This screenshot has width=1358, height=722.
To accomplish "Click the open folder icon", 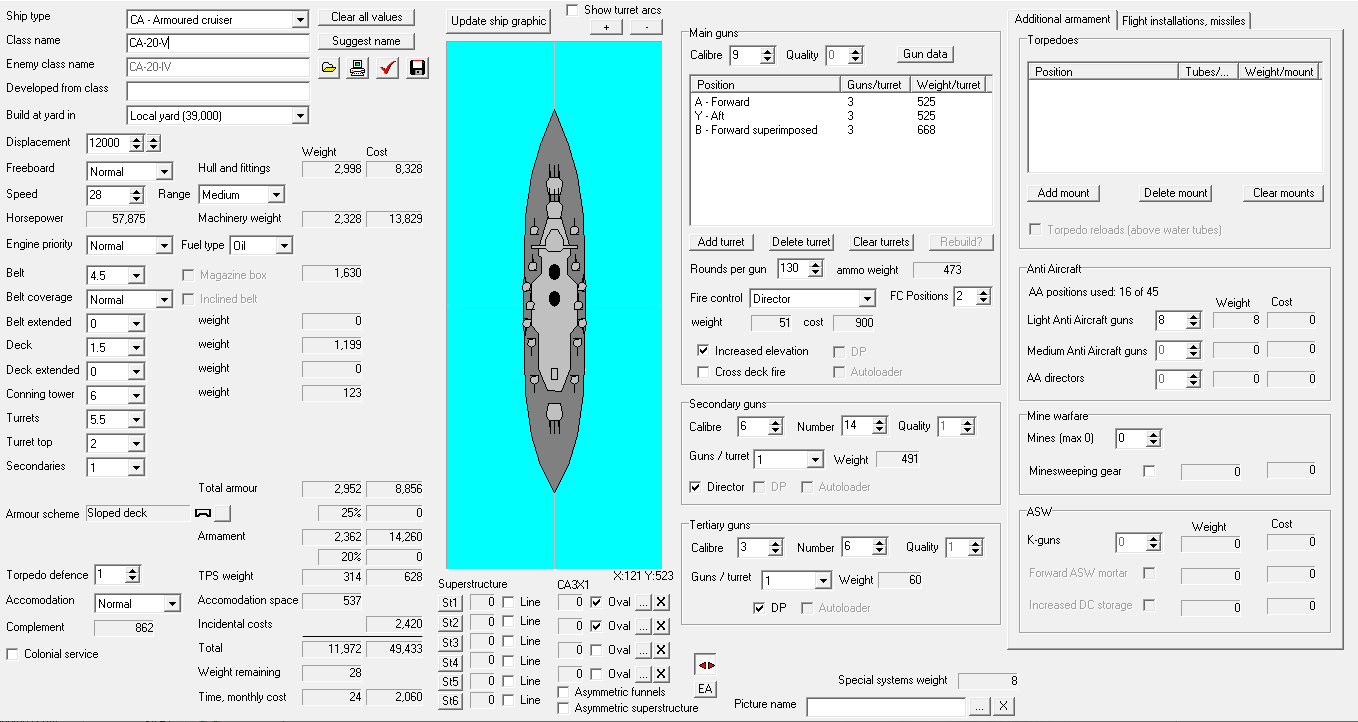I will click(x=329, y=68).
